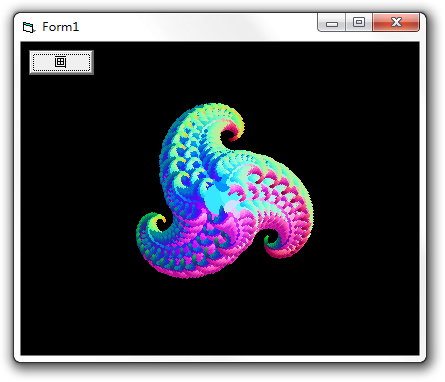Screen dimensions: 445x382
Task: Maximize the Form1 window
Action: [359, 23]
